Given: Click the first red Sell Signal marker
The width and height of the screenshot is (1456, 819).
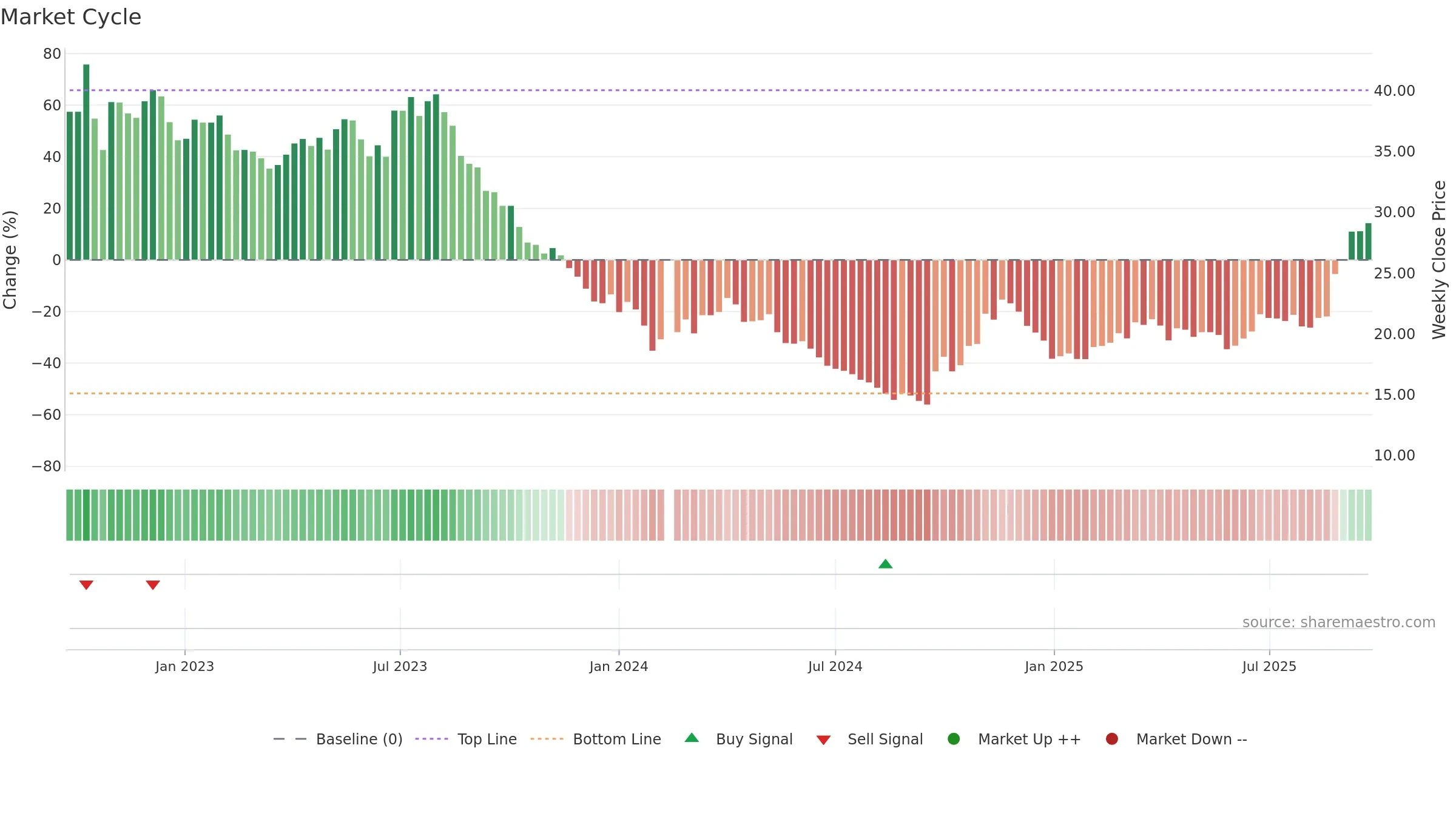Looking at the screenshot, I should pos(86,585).
